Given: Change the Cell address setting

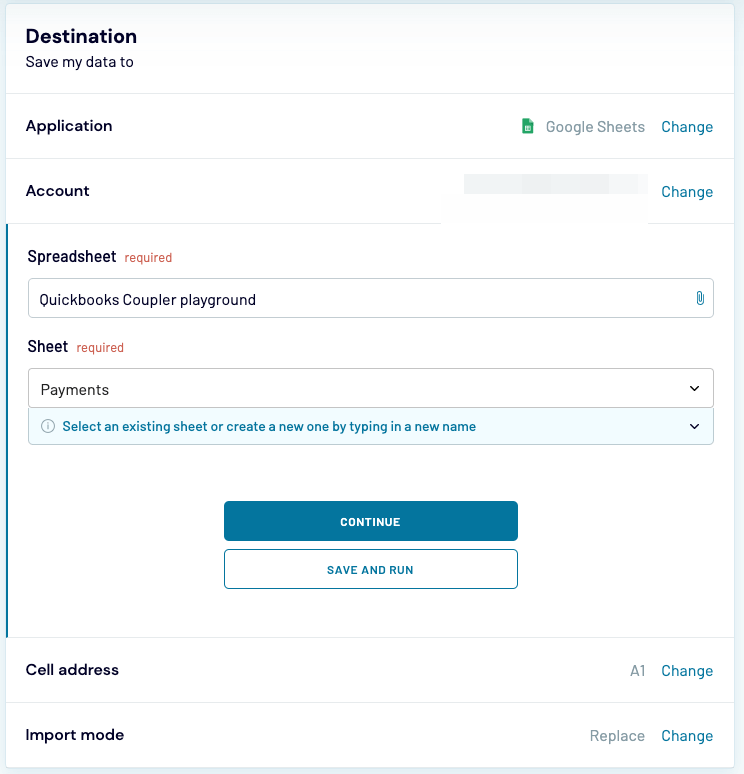Looking at the screenshot, I should tap(687, 671).
